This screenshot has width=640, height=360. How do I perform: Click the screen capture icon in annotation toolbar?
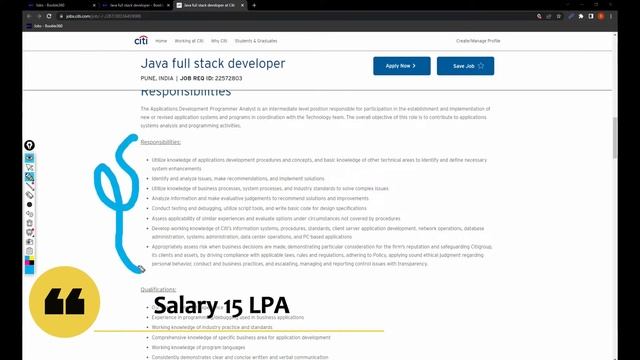click(29, 232)
